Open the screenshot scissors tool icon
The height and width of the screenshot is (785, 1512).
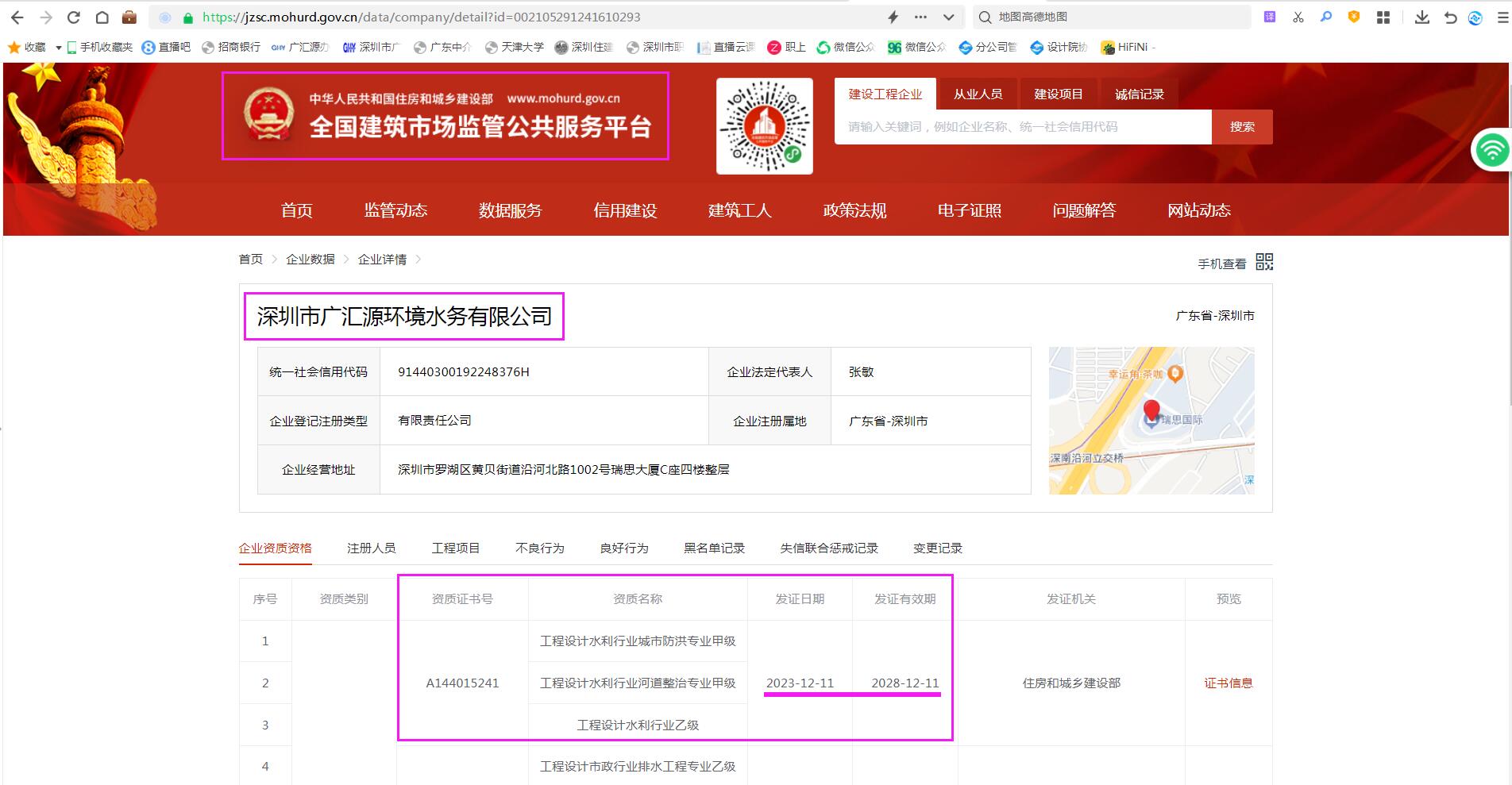pos(1298,17)
